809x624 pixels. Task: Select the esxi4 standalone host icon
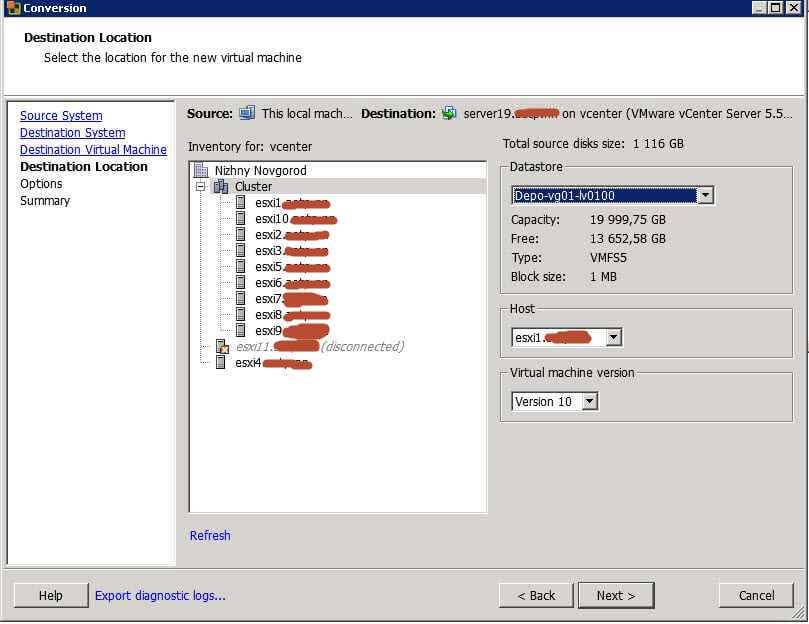(221, 363)
